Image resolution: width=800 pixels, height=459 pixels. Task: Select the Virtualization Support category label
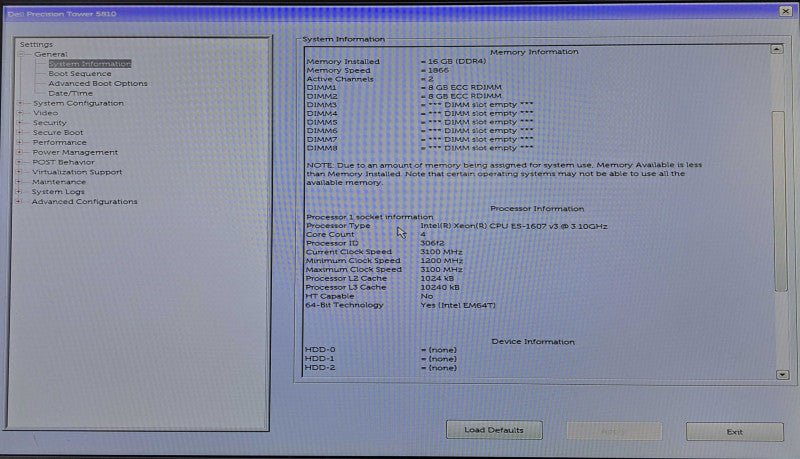[x=77, y=172]
